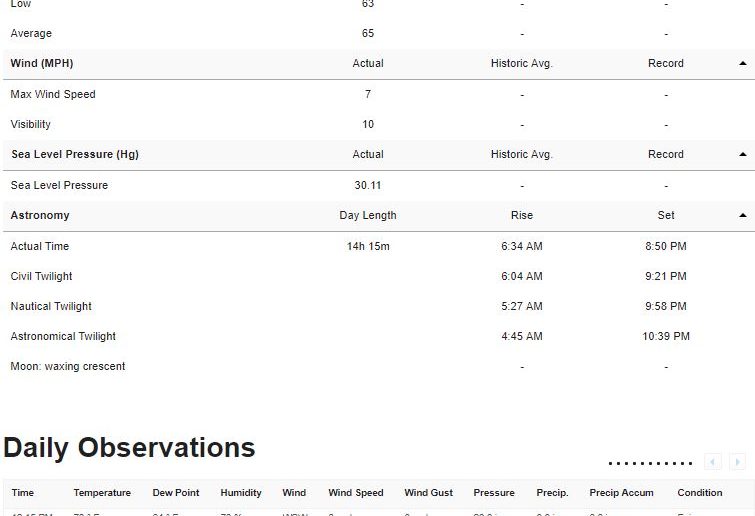
Task: Sort by Dew Point column header
Action: coord(176,493)
